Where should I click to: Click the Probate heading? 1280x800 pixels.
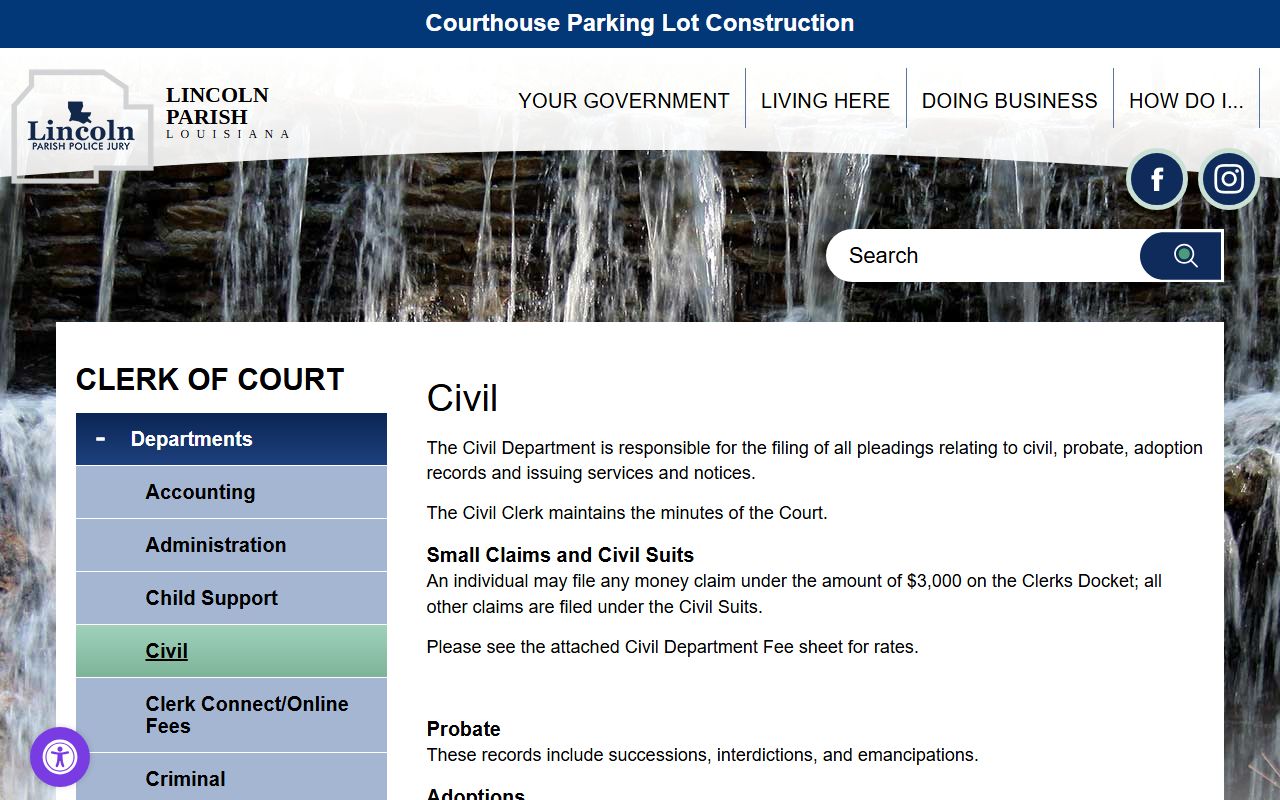pyautogui.click(x=463, y=729)
